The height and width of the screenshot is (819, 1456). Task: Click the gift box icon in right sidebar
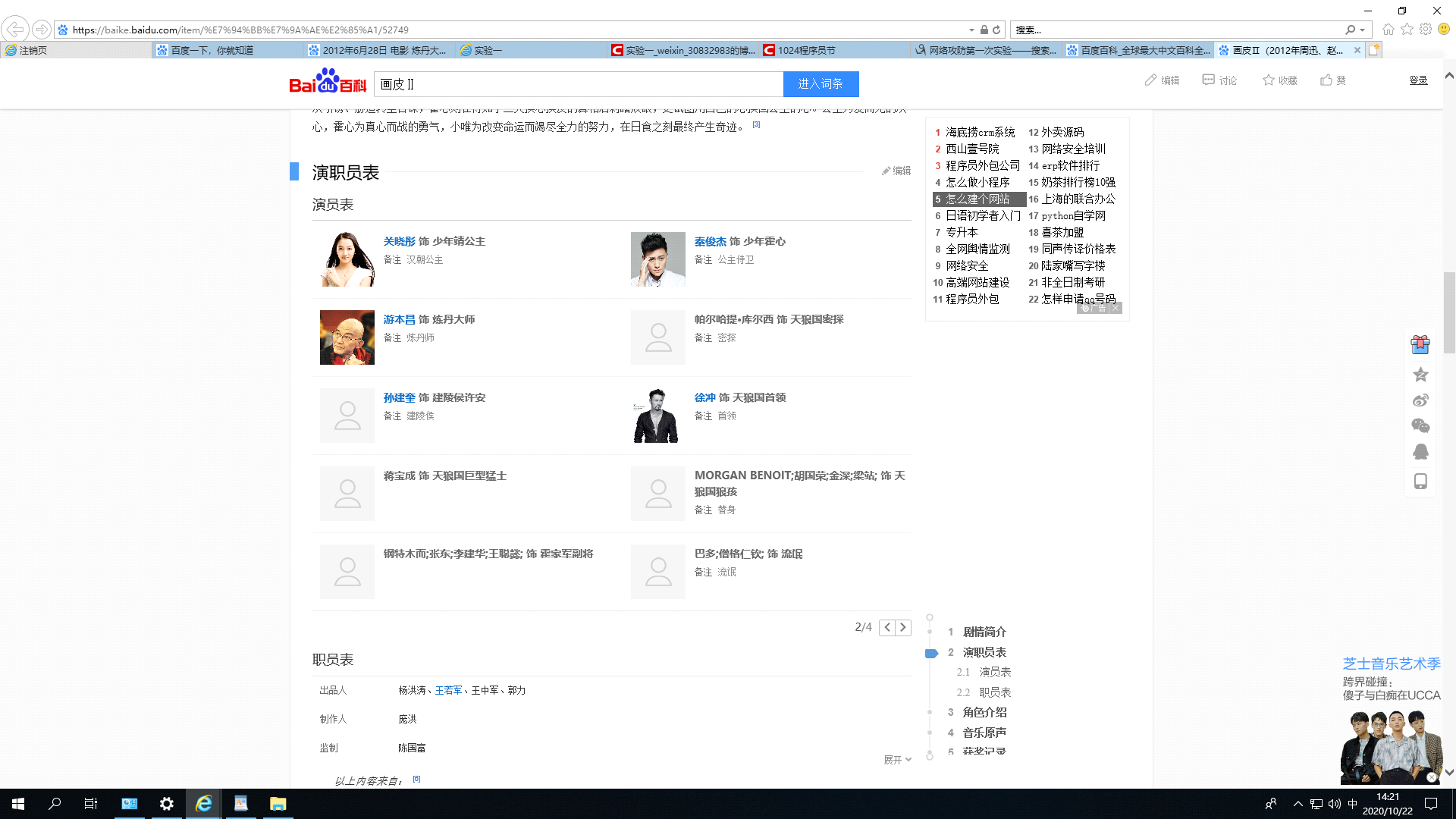point(1420,345)
